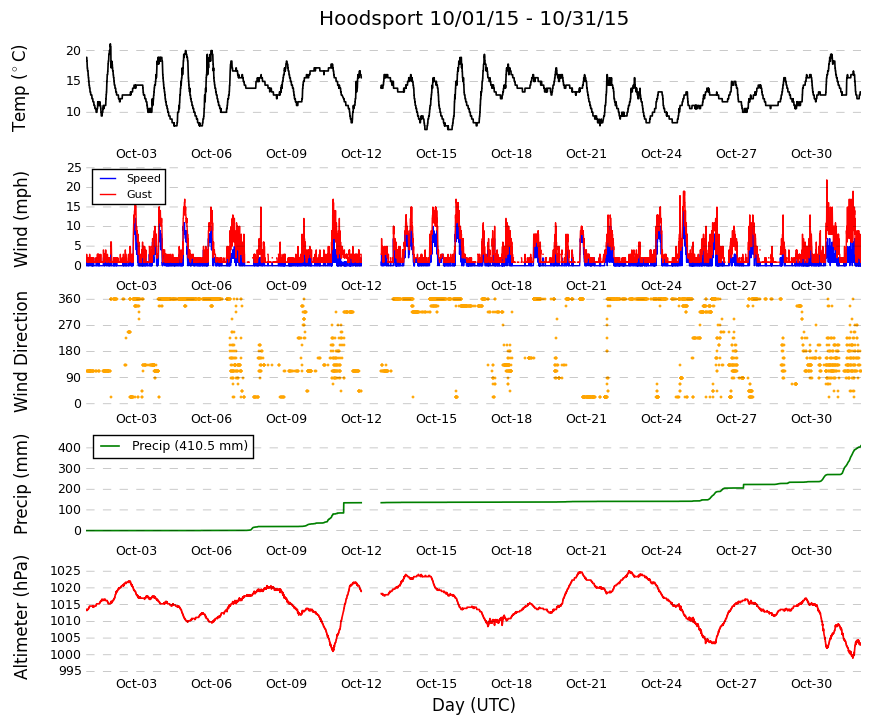Click the 400 tick on precip axis
871x725 pixels.
click(x=69, y=448)
